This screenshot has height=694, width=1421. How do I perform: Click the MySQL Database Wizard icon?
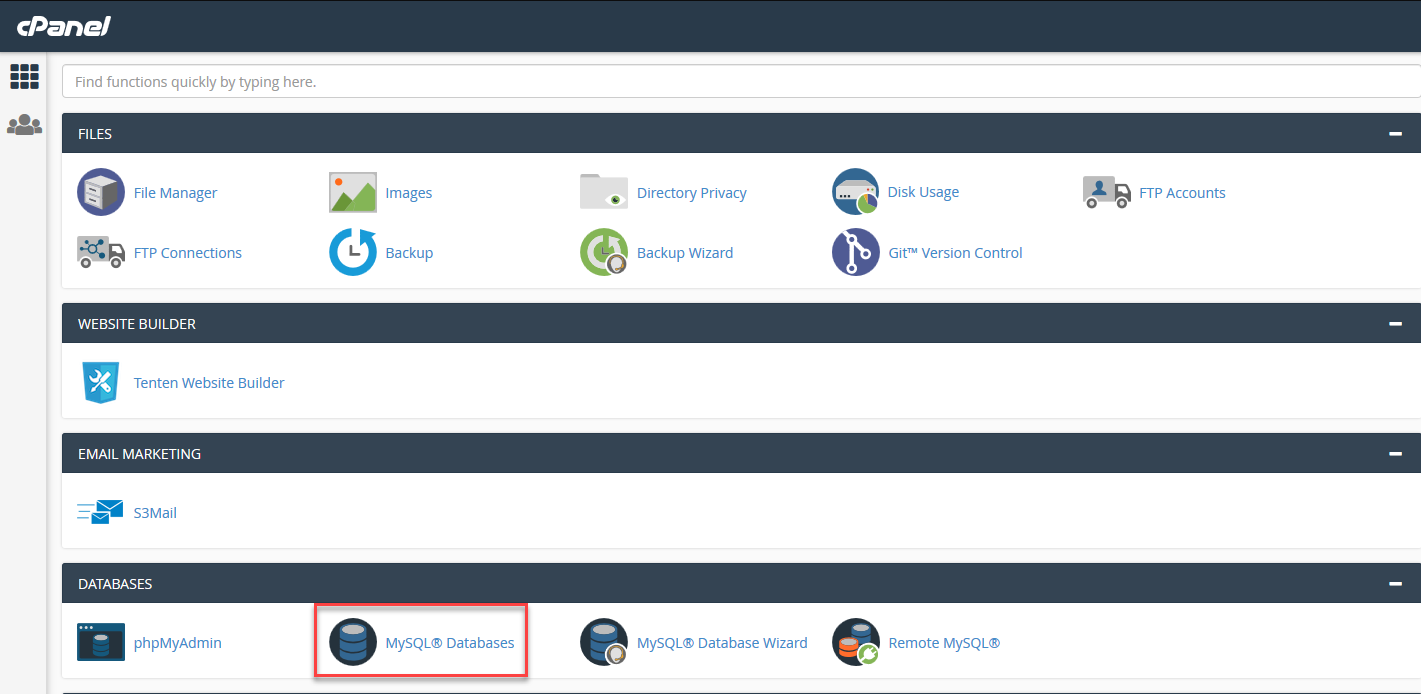click(x=604, y=642)
